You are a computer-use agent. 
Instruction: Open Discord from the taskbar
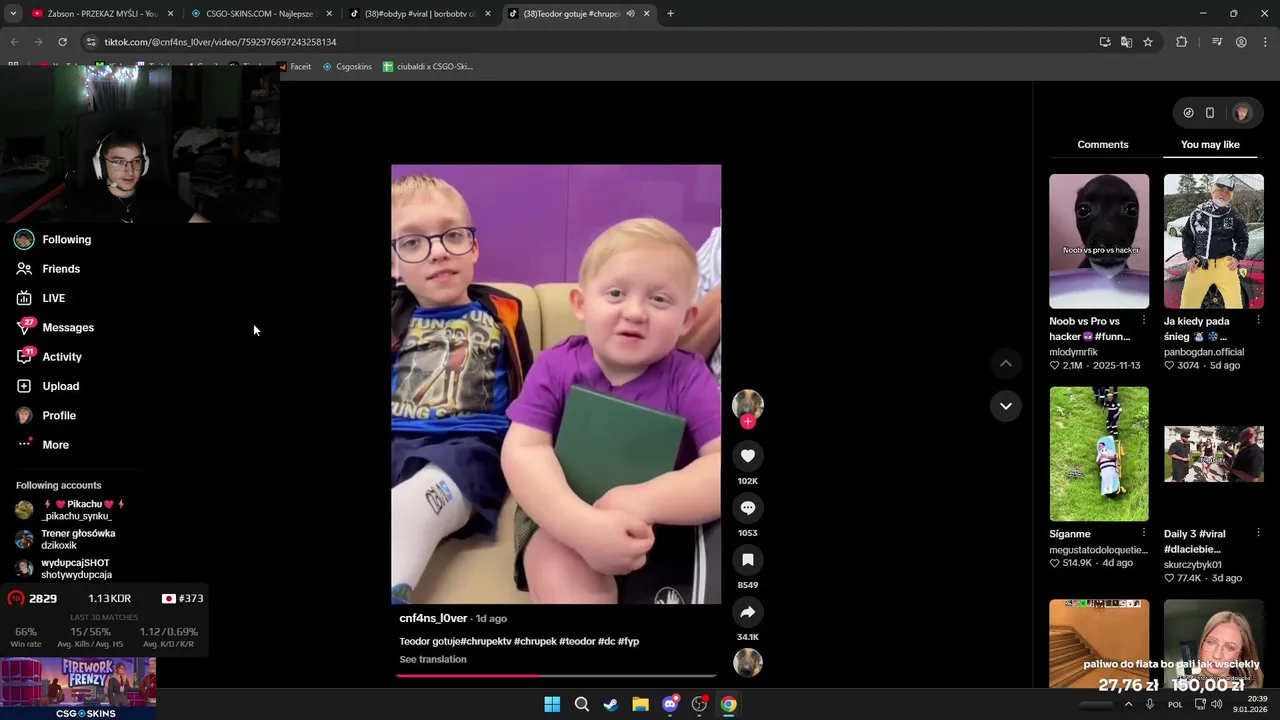(x=670, y=704)
